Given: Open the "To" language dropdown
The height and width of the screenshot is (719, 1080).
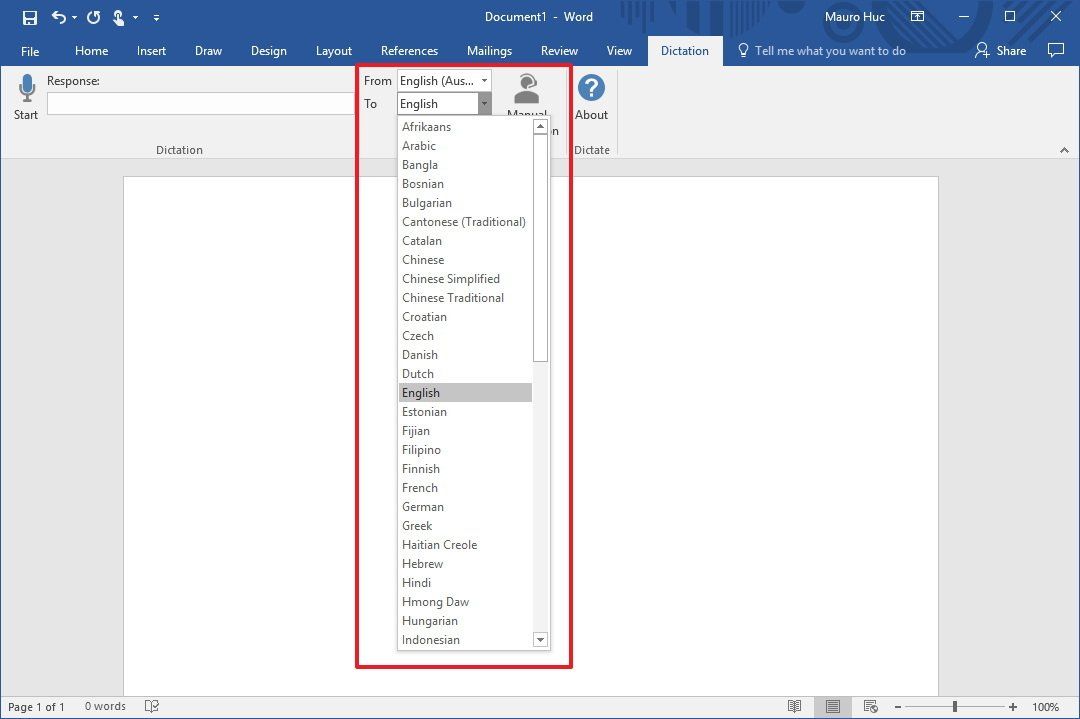Looking at the screenshot, I should point(485,103).
